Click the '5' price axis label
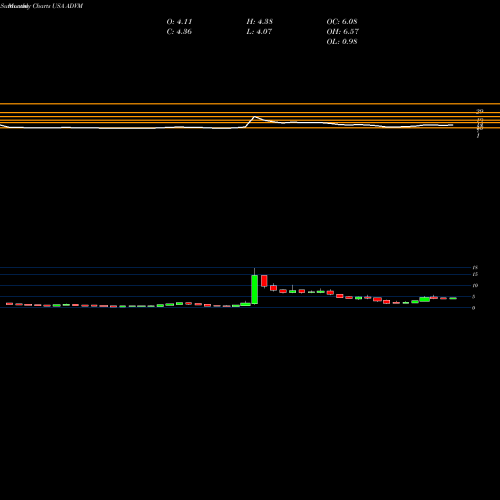Viewport: 500px width, 500px height. [473, 297]
